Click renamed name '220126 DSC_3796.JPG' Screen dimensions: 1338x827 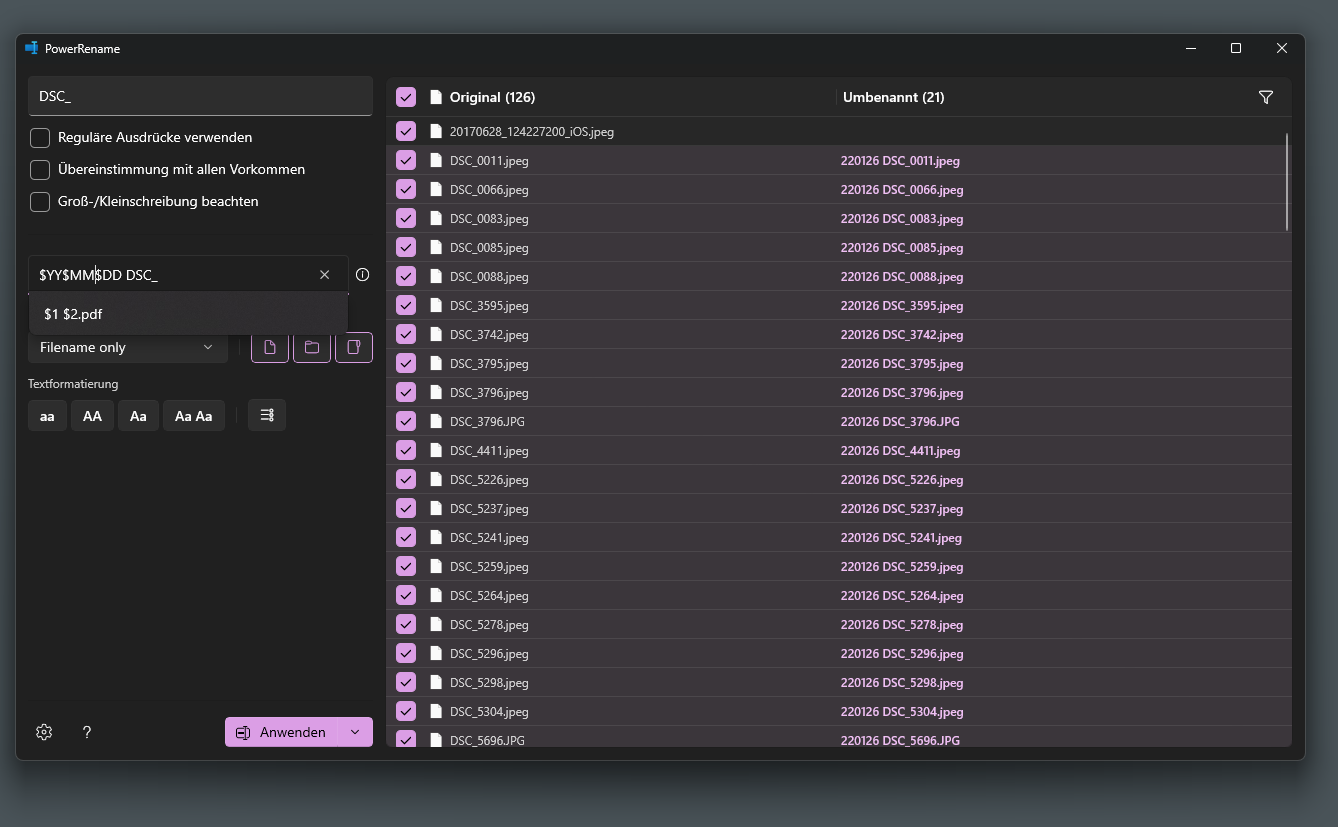(900, 421)
